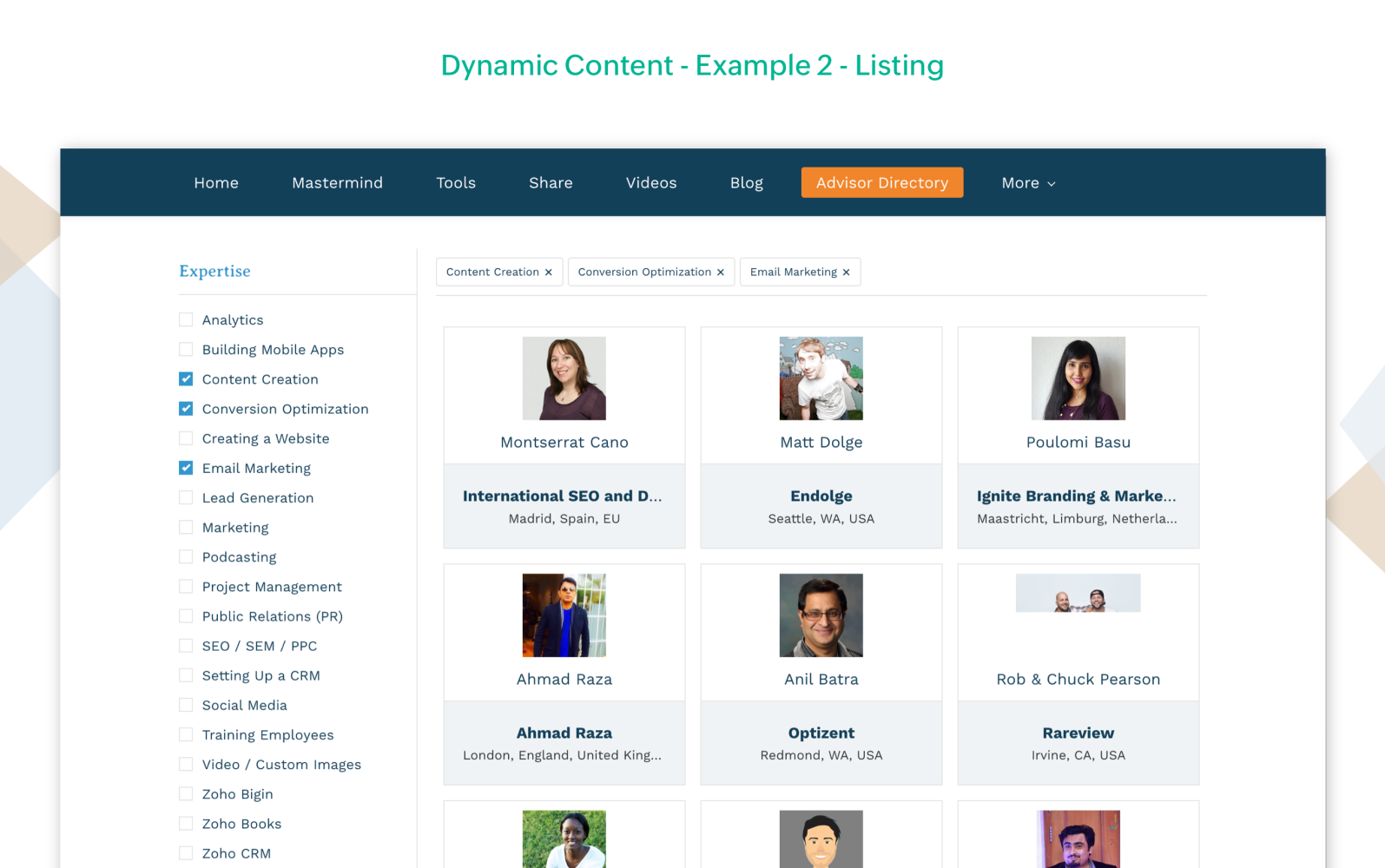The height and width of the screenshot is (868, 1385).
Task: Check the SEO / SEM / PPC checkbox
Action: point(186,645)
